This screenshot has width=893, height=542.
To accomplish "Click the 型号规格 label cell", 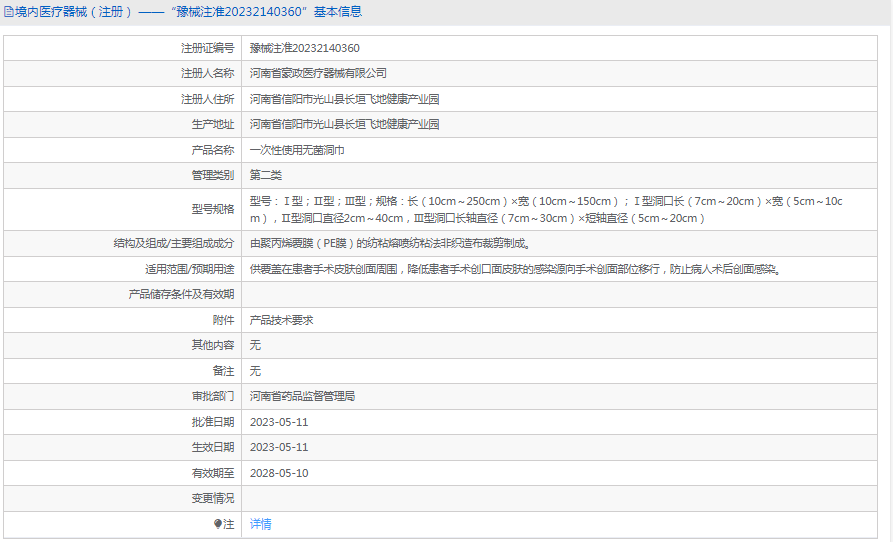I will [x=122, y=210].
